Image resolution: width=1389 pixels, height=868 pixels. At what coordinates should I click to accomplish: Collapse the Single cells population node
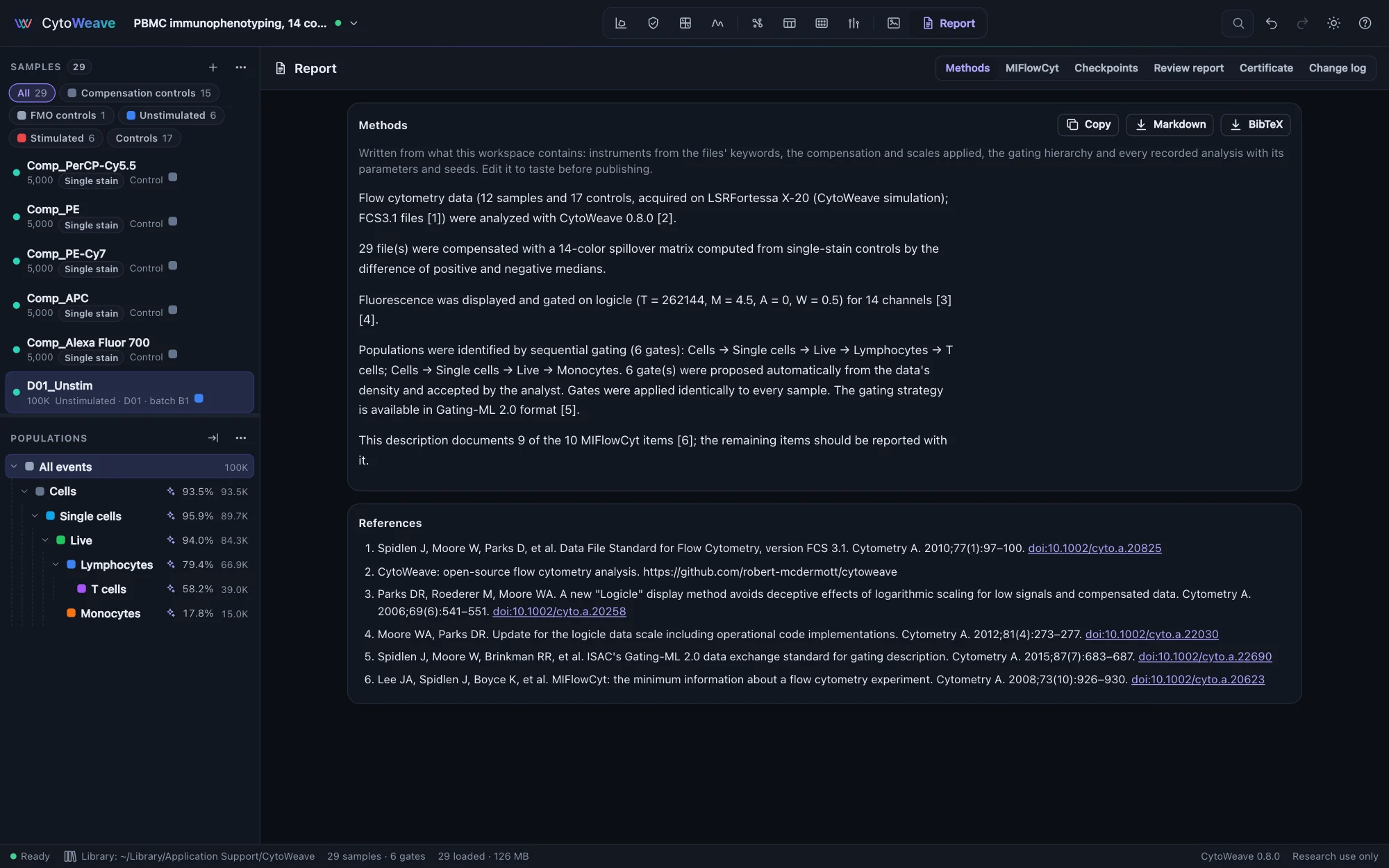[35, 516]
